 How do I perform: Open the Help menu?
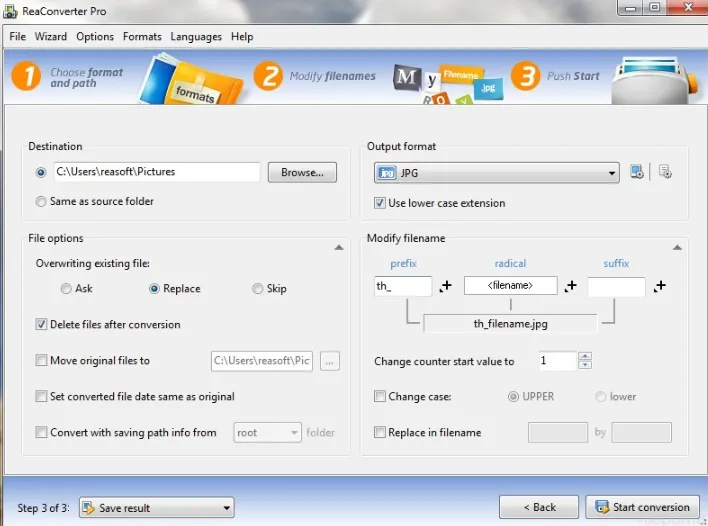coord(242,37)
